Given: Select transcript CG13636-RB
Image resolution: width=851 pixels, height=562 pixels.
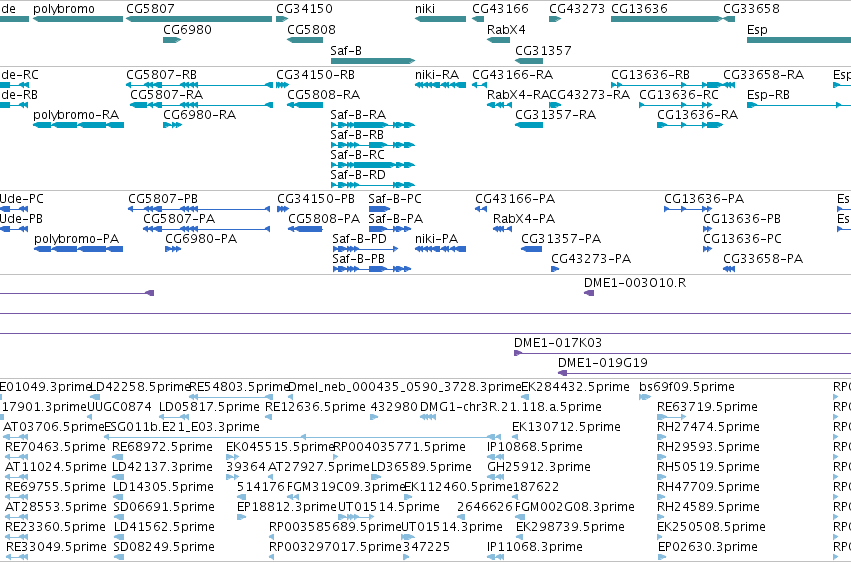Looking at the screenshot, I should pos(651,74).
